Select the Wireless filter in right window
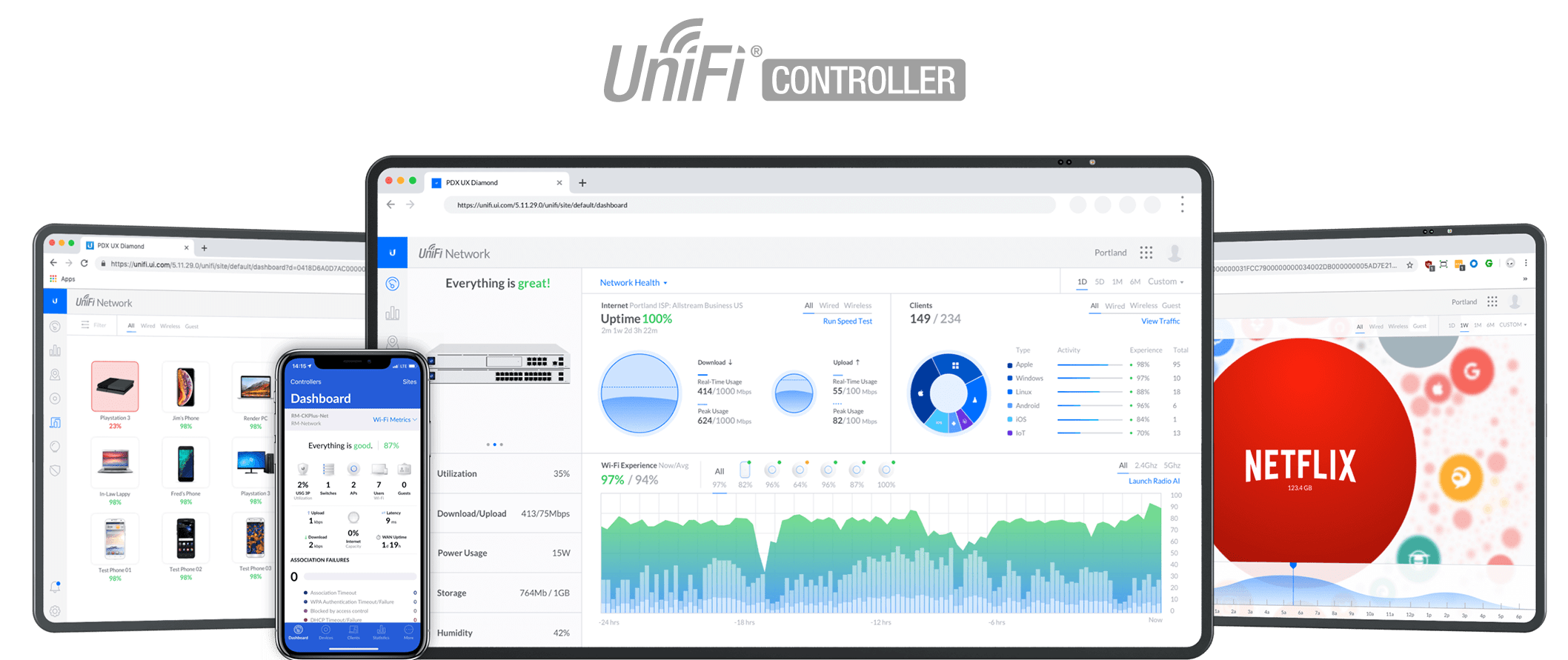This screenshot has width=1568, height=660. click(x=1398, y=326)
